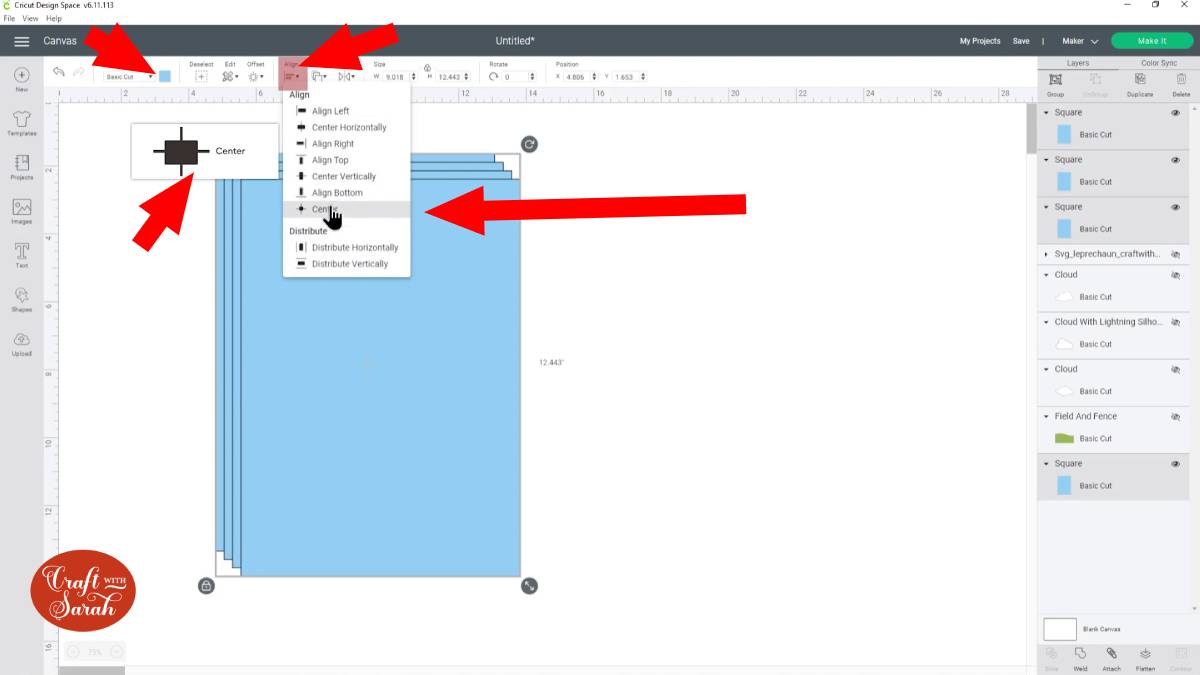Choose Center Vertically
Image resolution: width=1200 pixels, height=675 pixels.
click(x=346, y=176)
